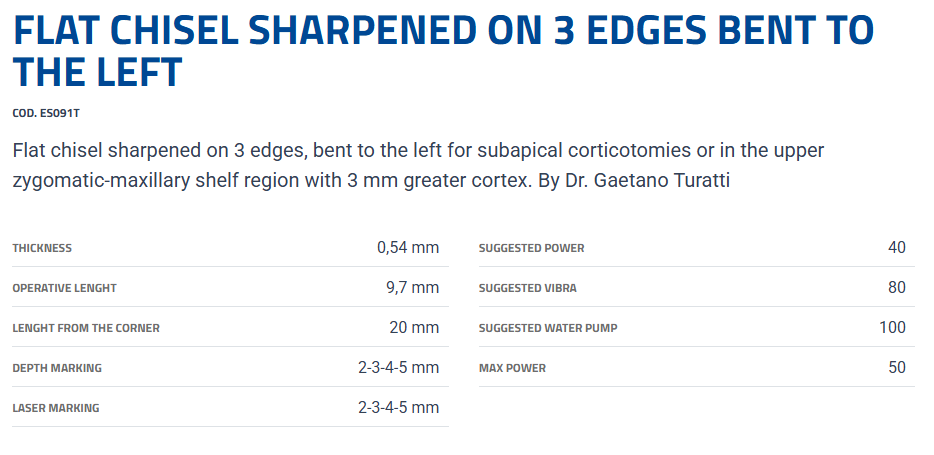Click the Lenght From The Corner label
Screen dimensions: 934x455
pyautogui.click(x=86, y=328)
